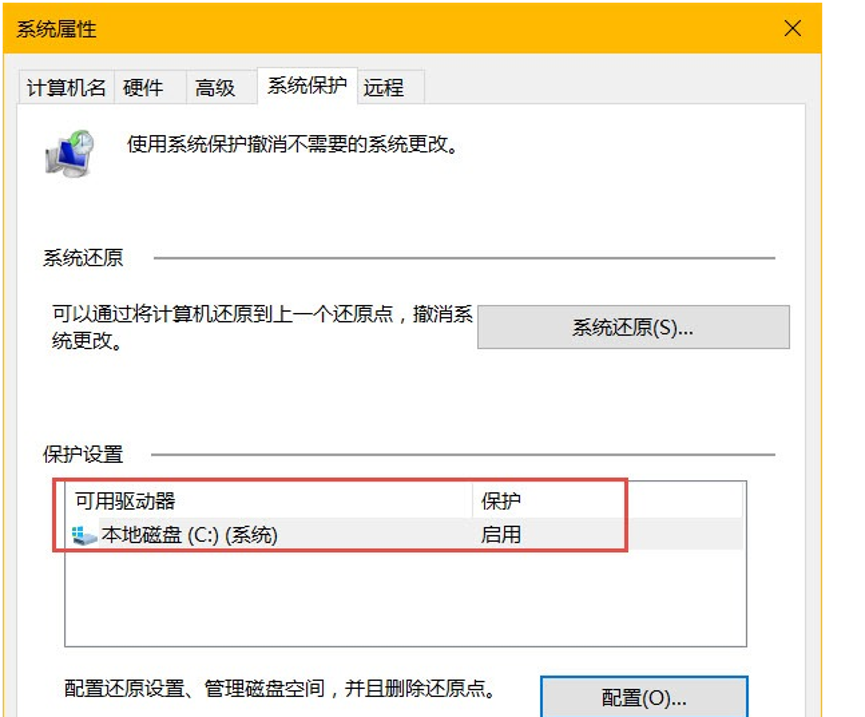Select the 本地磁盘 (C:) (系统) drive entry

pyautogui.click(x=189, y=536)
